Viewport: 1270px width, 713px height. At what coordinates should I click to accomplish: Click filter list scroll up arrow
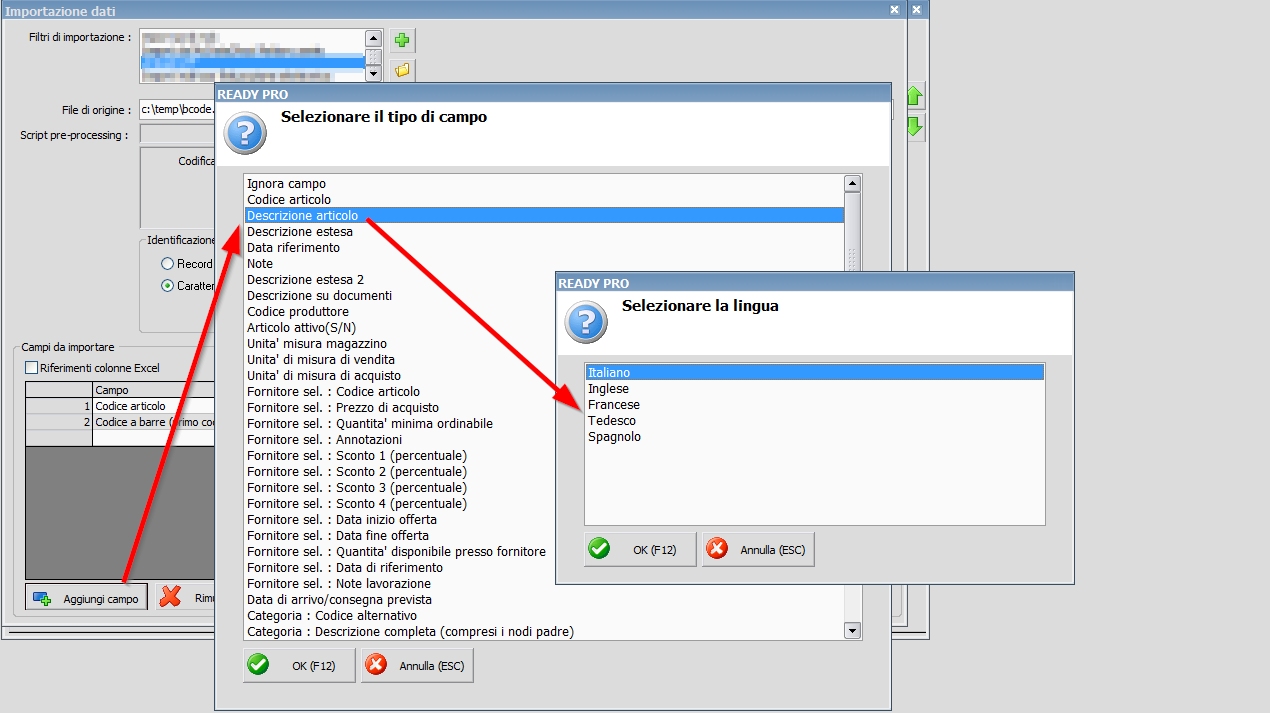(x=374, y=38)
